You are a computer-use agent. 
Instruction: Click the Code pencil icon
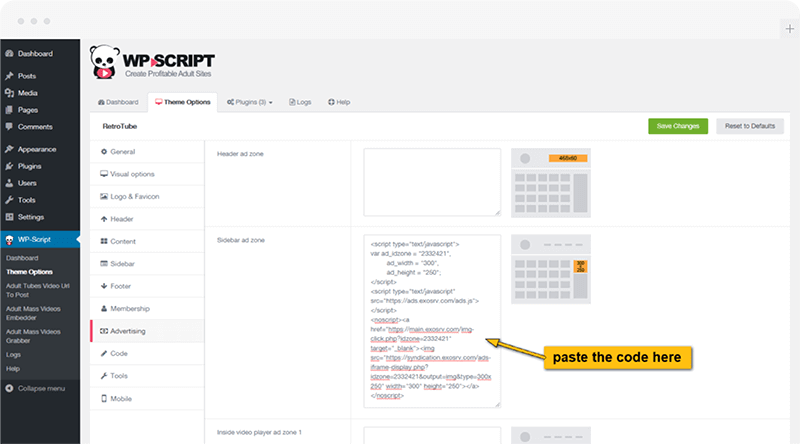(104, 354)
